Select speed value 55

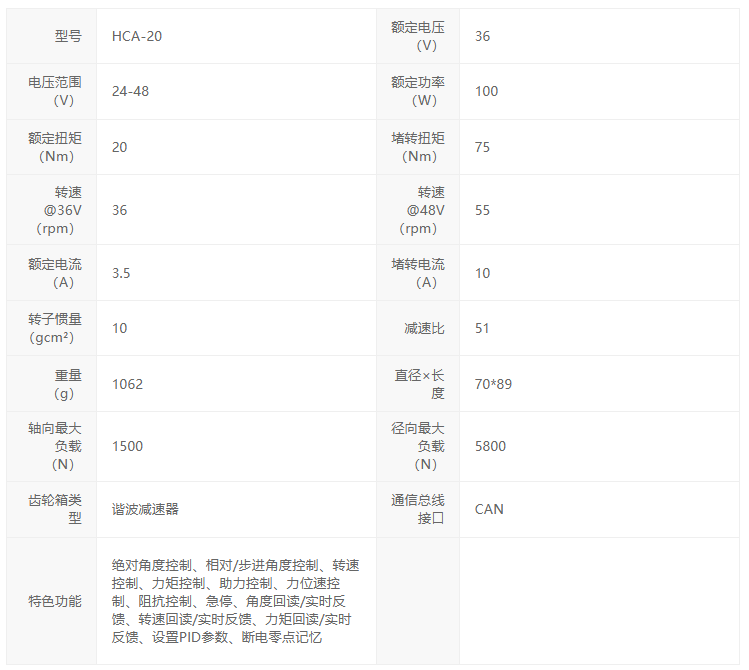tap(482, 210)
